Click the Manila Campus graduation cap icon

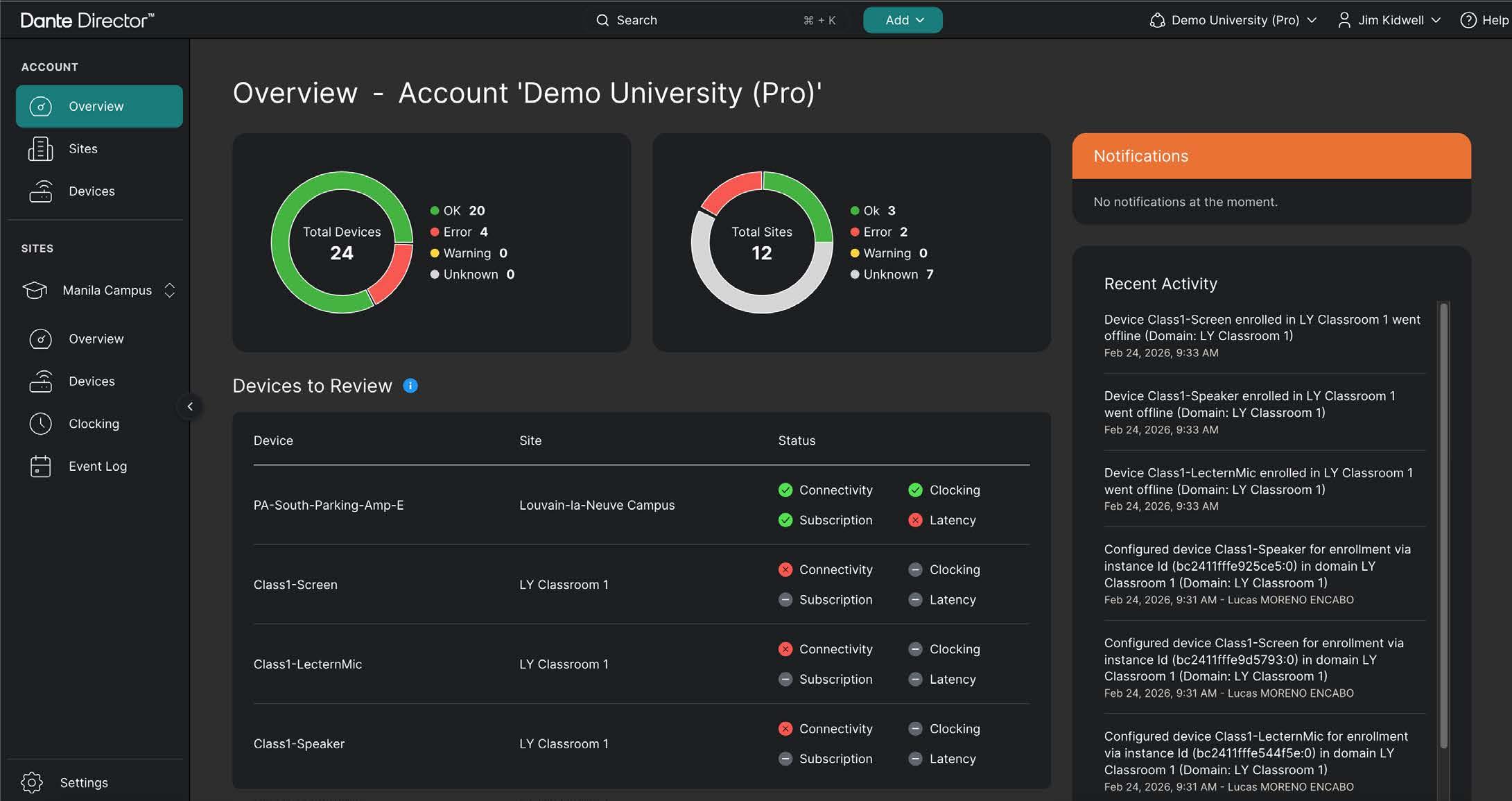pos(35,290)
